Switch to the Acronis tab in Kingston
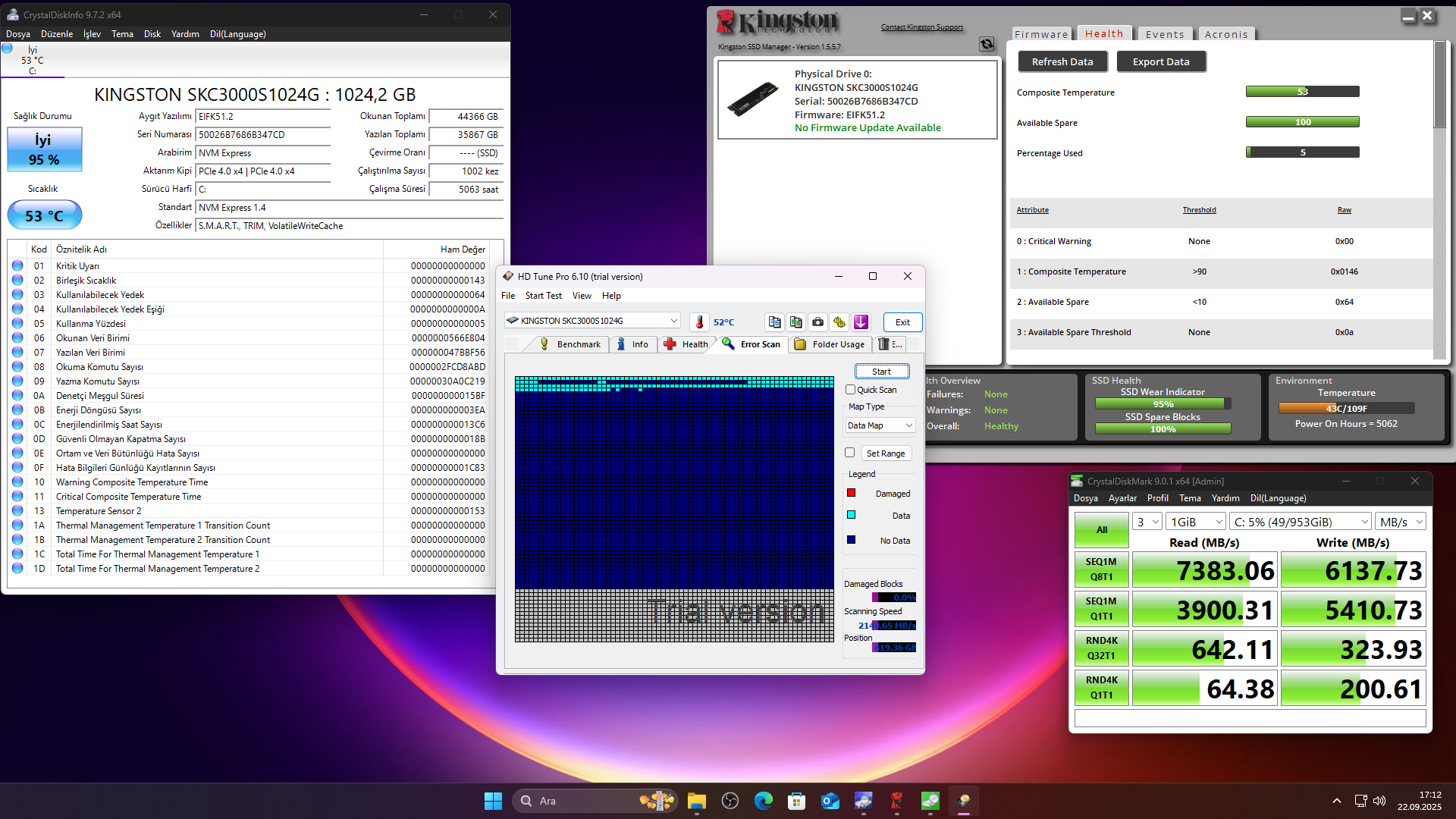 pyautogui.click(x=1226, y=34)
